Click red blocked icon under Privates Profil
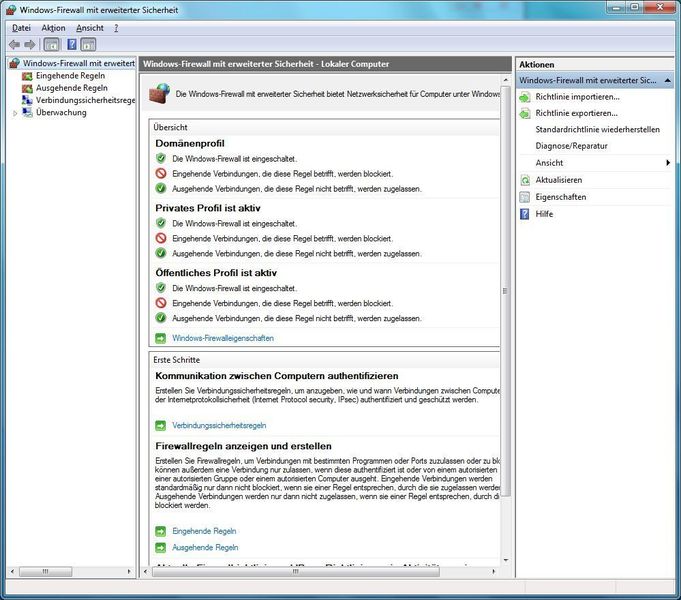The height and width of the screenshot is (600, 681). (x=161, y=238)
